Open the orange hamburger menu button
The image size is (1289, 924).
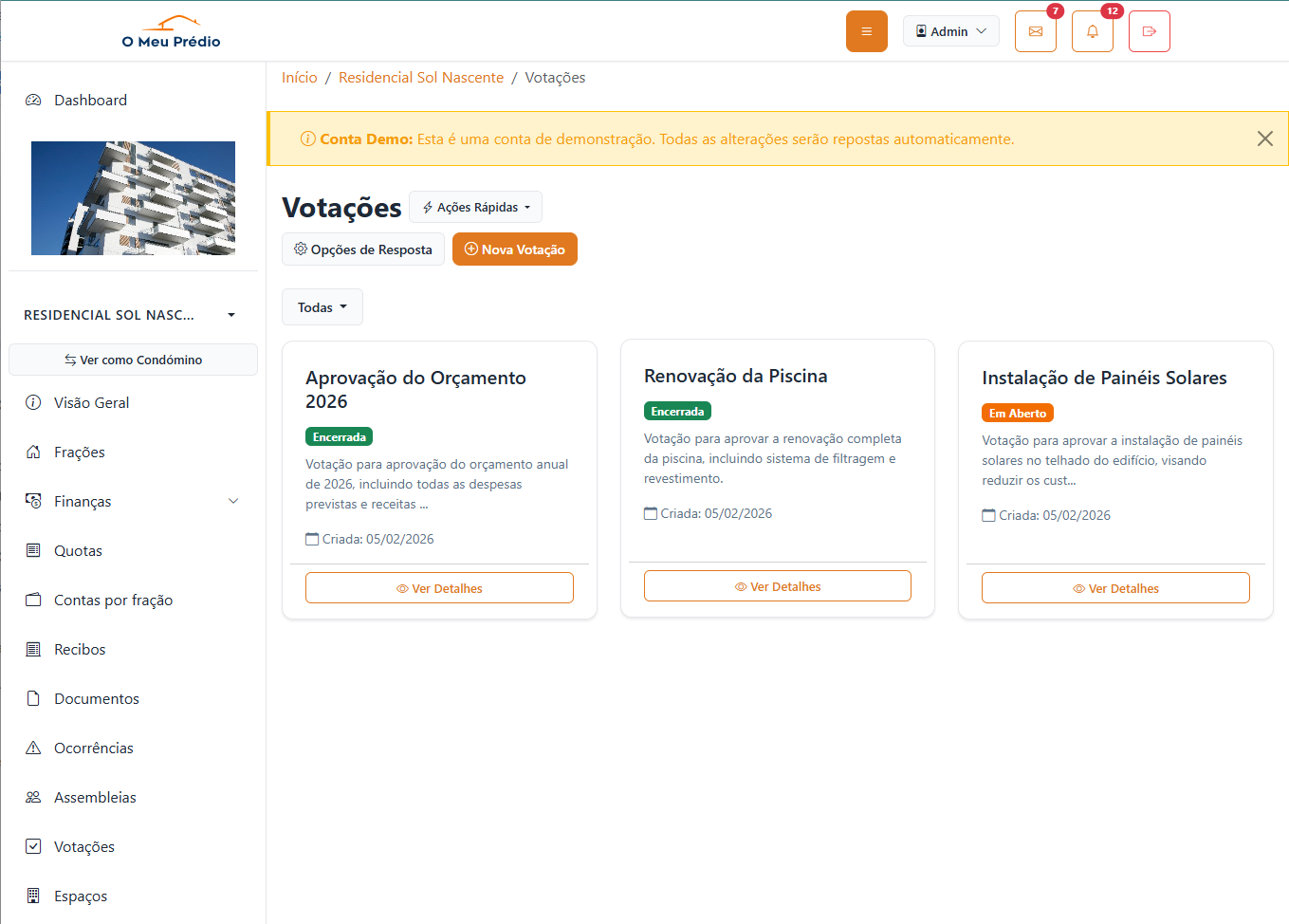[866, 31]
